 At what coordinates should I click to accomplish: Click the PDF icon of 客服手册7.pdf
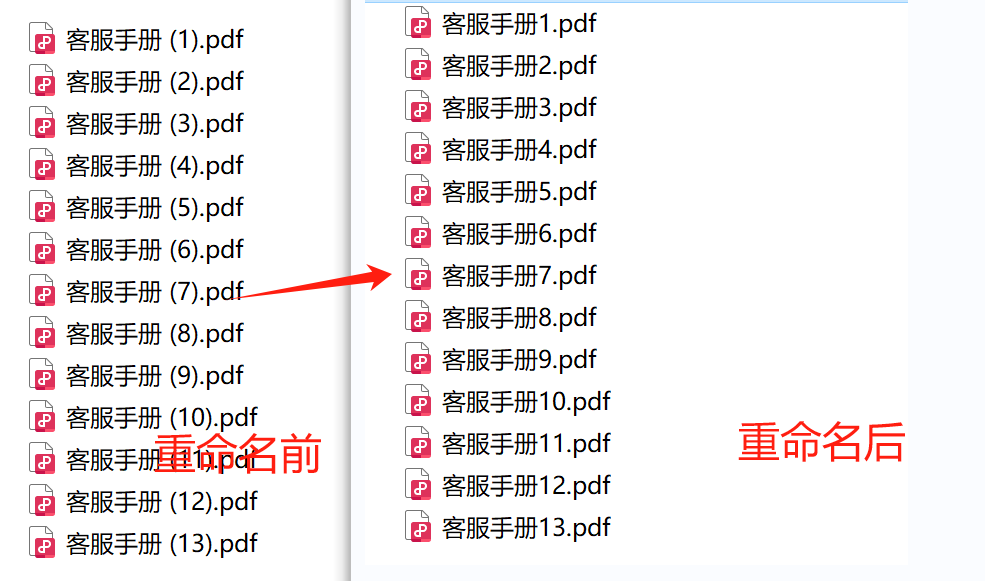pyautogui.click(x=418, y=275)
